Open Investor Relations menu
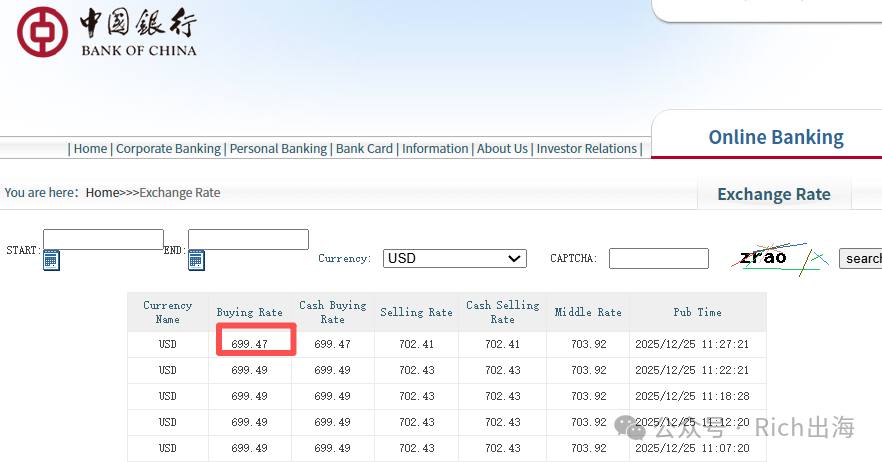Viewport: 882px width, 462px height. 586,149
